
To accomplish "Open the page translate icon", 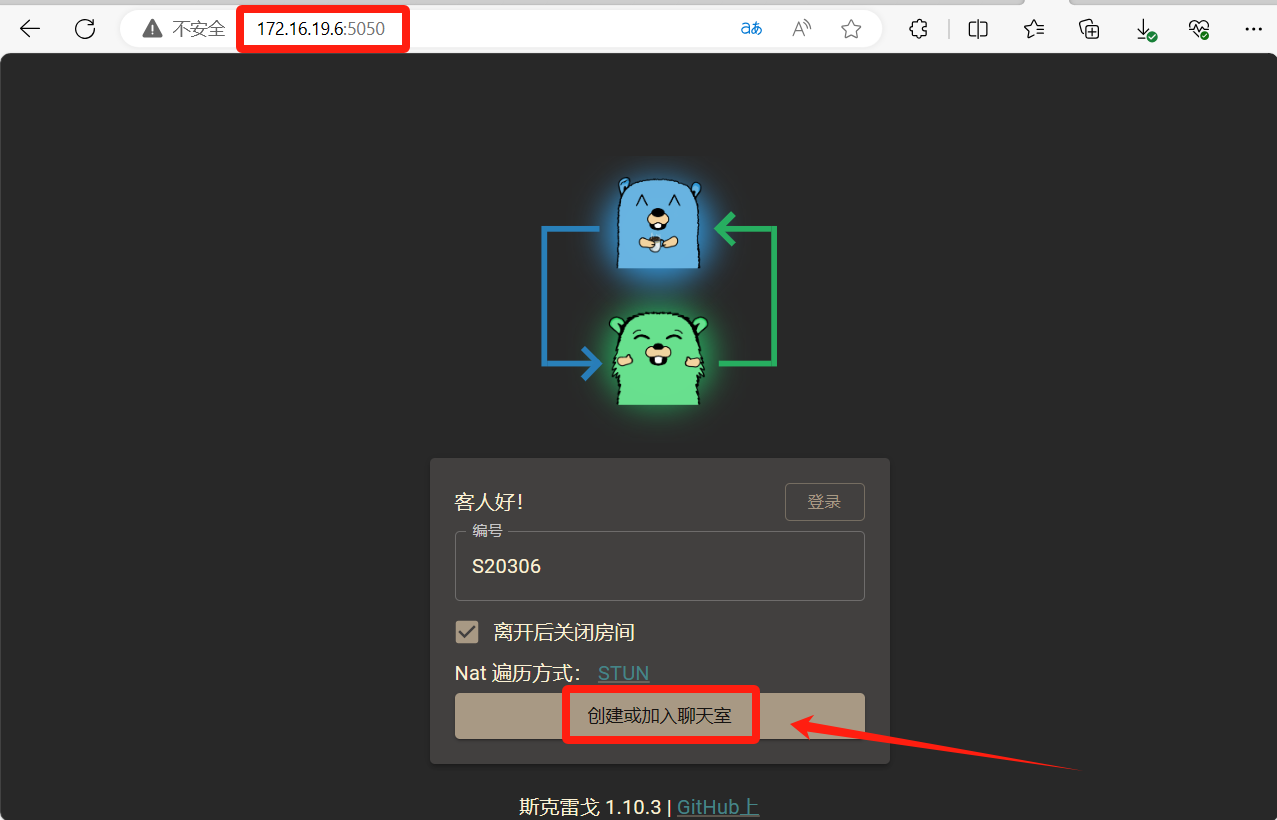I will click(751, 29).
